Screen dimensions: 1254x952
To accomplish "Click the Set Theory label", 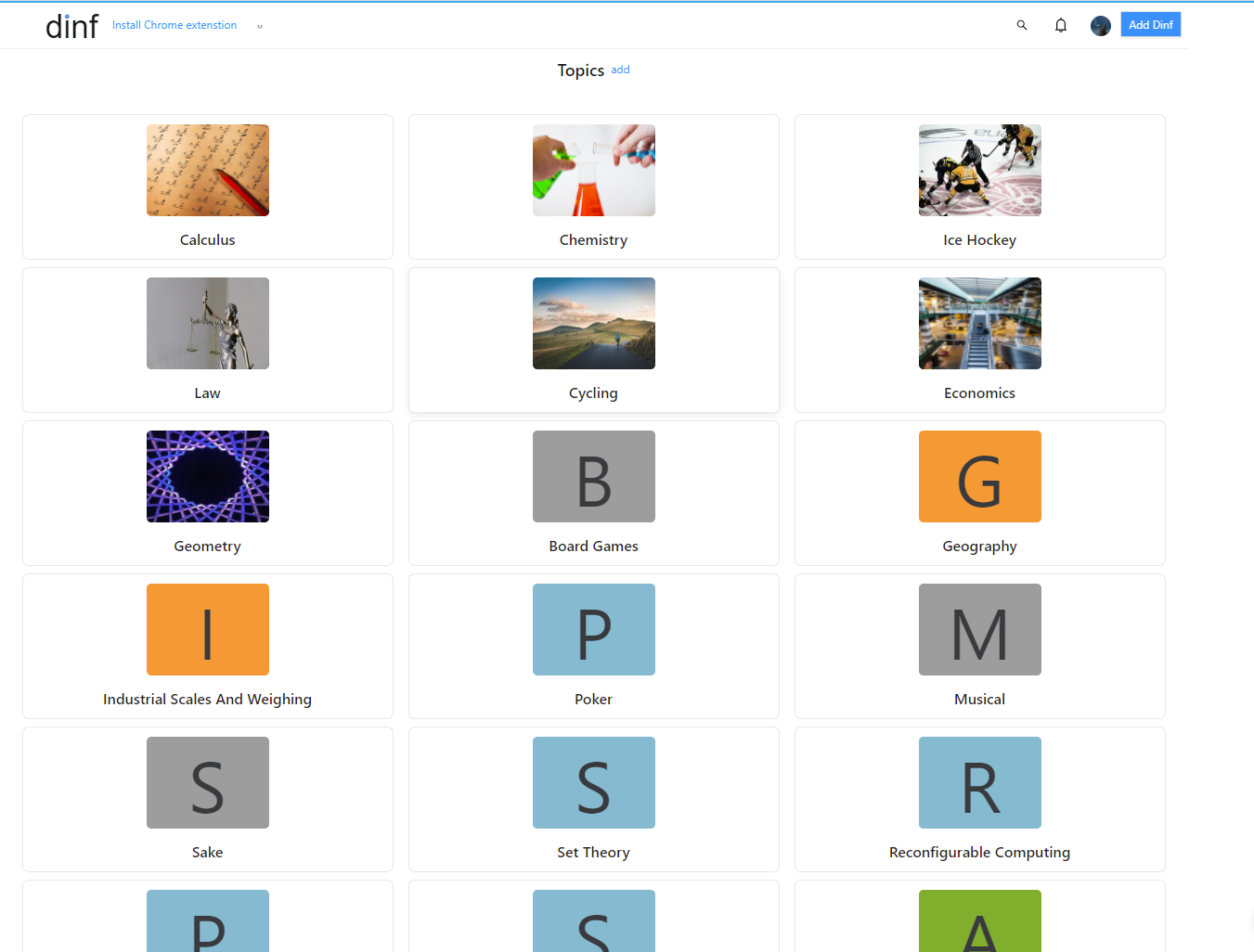I will coord(594,853).
